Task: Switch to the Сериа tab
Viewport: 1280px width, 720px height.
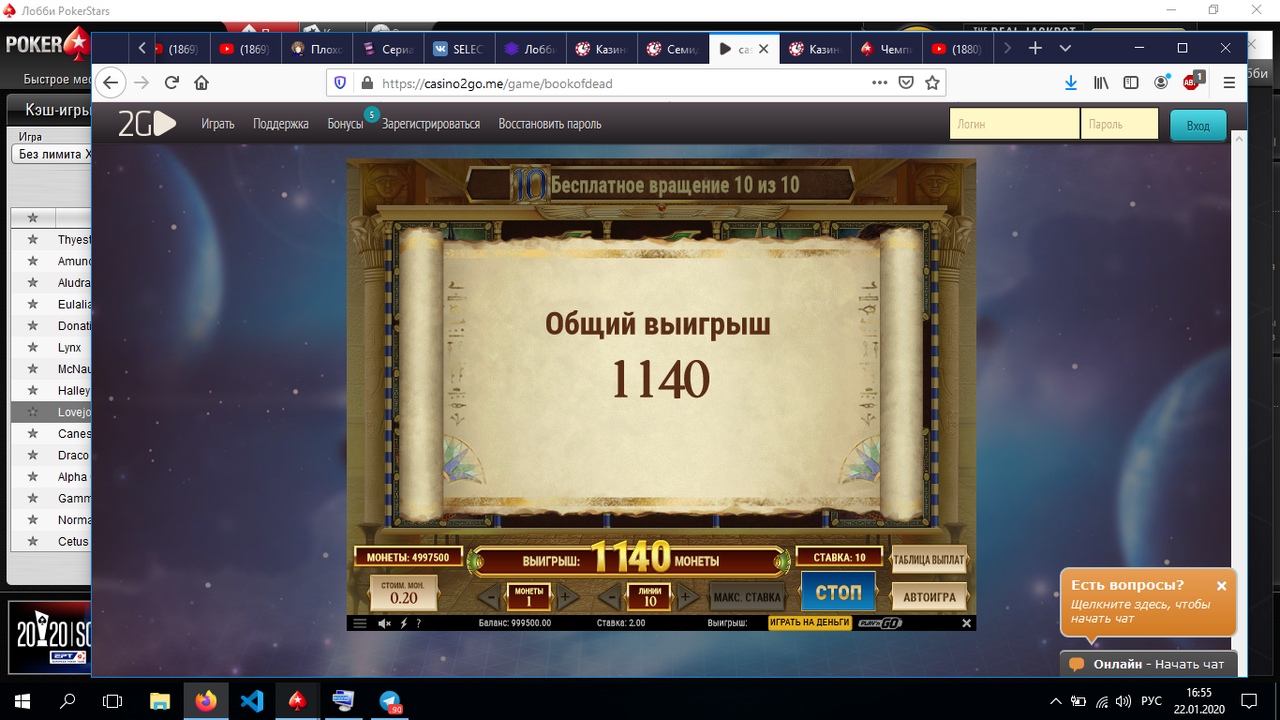Action: (x=388, y=48)
